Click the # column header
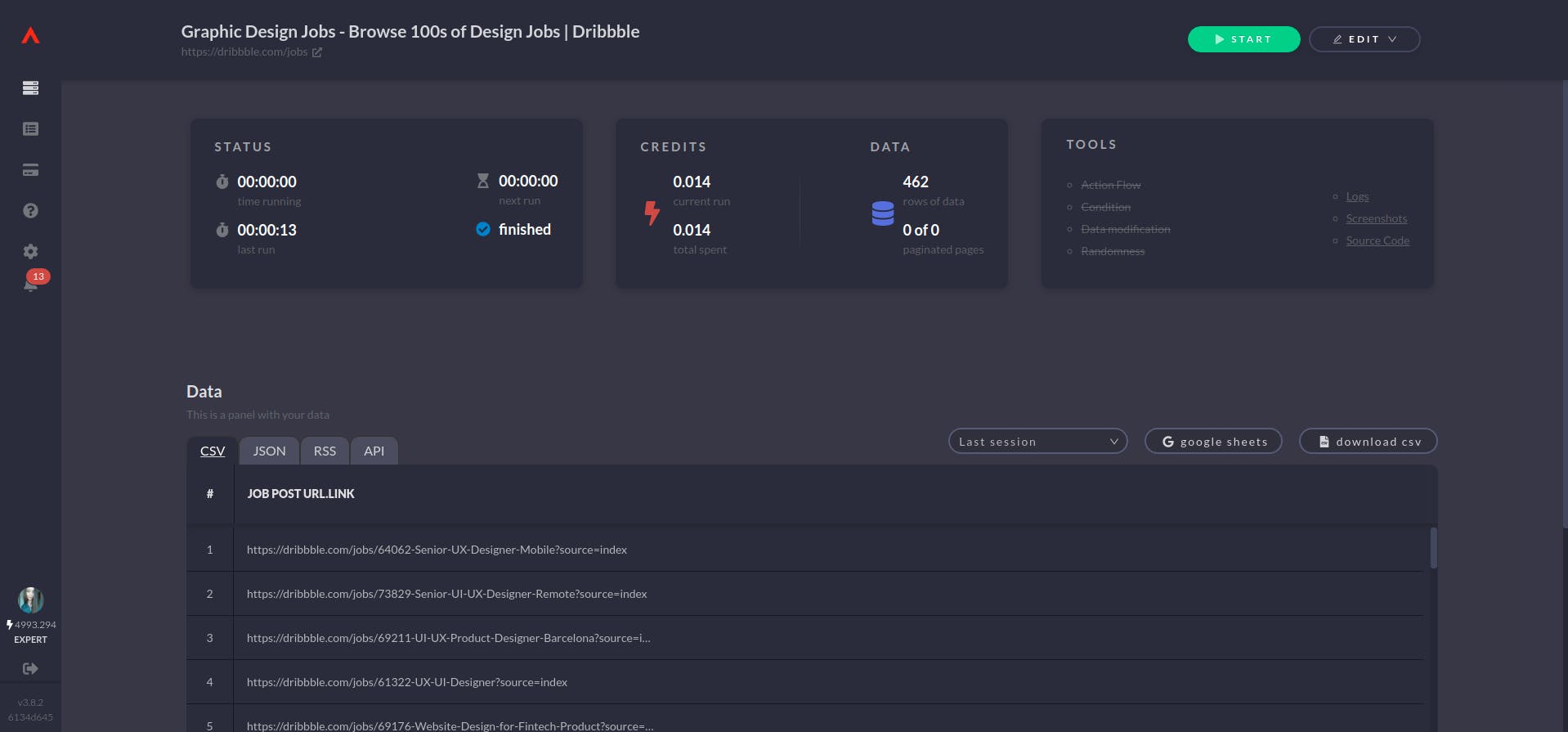The width and height of the screenshot is (1568, 732). point(210,494)
